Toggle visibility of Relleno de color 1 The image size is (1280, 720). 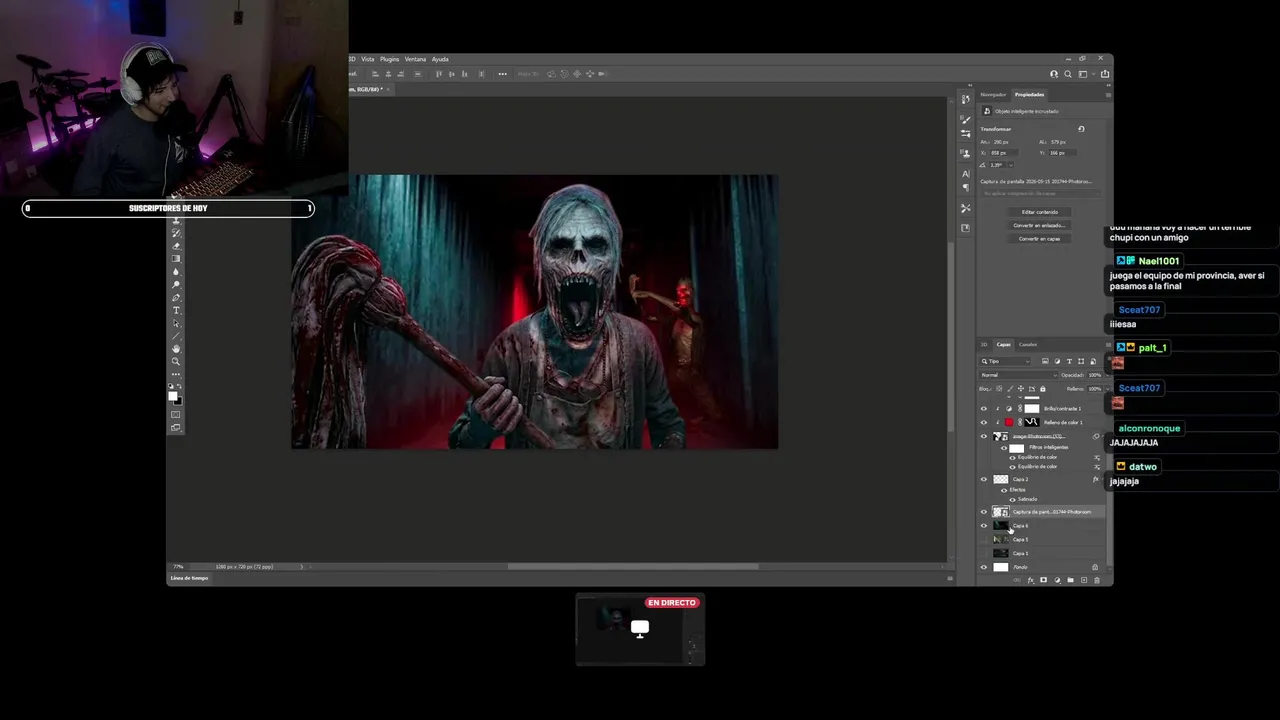coord(984,422)
